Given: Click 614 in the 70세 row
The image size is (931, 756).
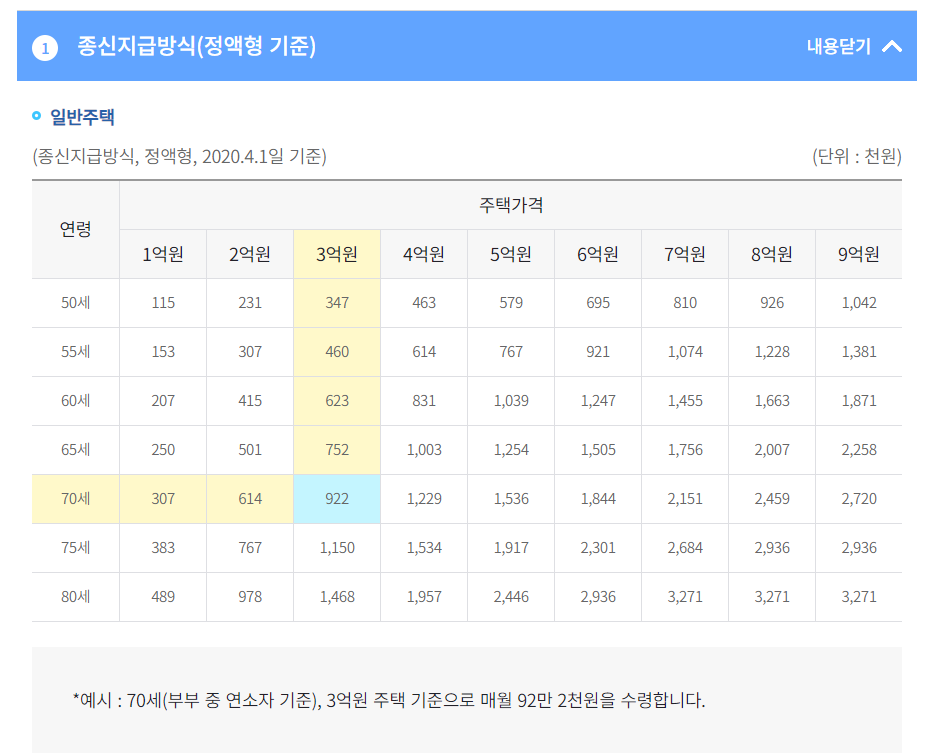Looking at the screenshot, I should [x=250, y=499].
